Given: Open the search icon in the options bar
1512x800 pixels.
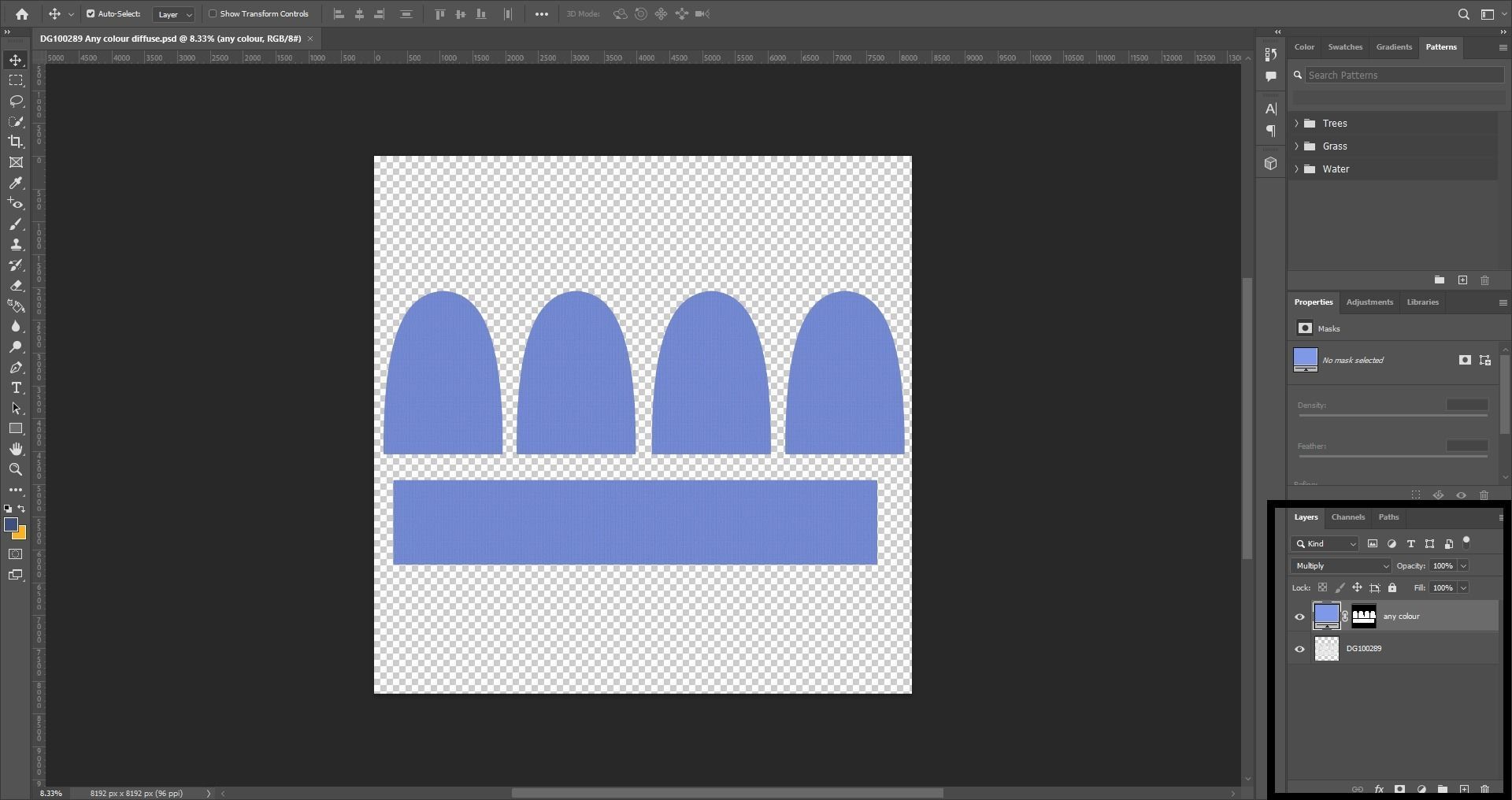Looking at the screenshot, I should click(x=1464, y=14).
